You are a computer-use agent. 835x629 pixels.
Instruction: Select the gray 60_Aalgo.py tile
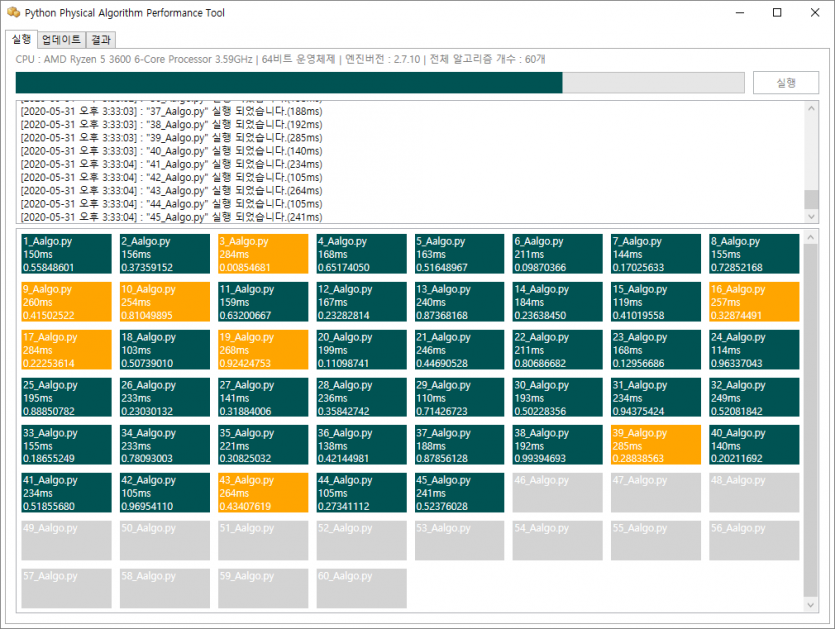tap(362, 588)
